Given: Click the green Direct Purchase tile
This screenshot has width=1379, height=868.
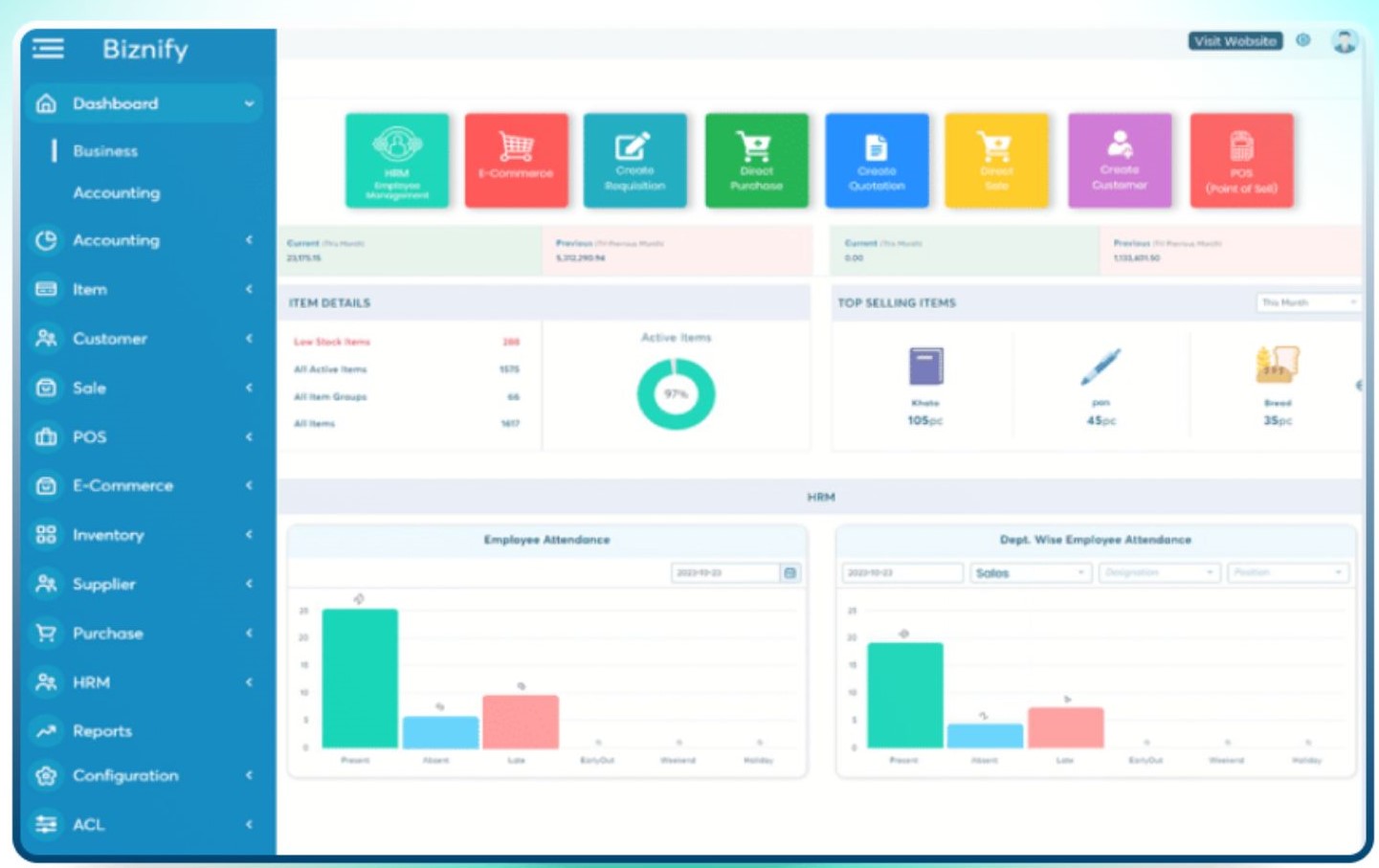Looking at the screenshot, I should point(756,160).
